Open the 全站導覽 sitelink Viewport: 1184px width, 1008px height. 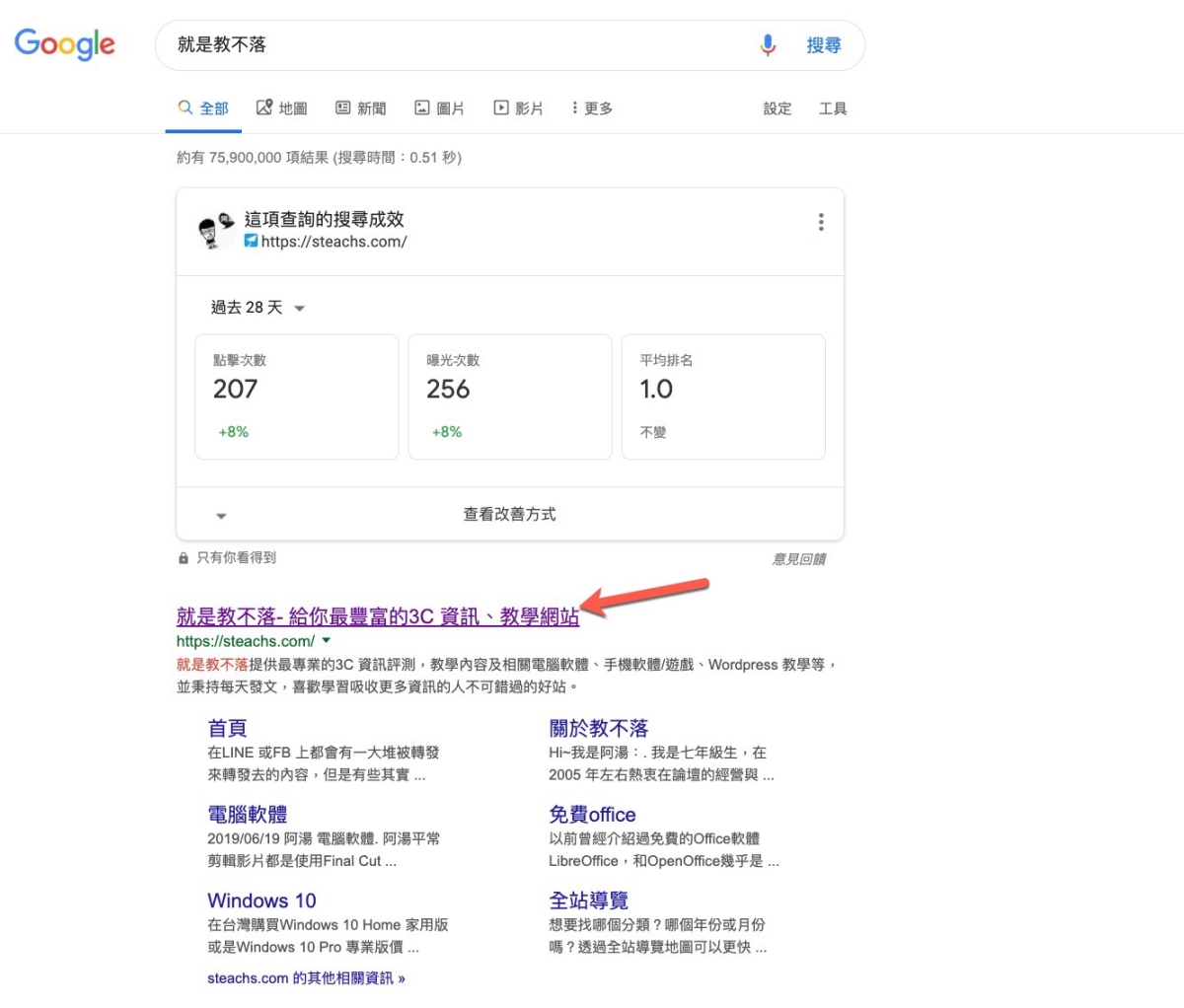click(x=589, y=900)
